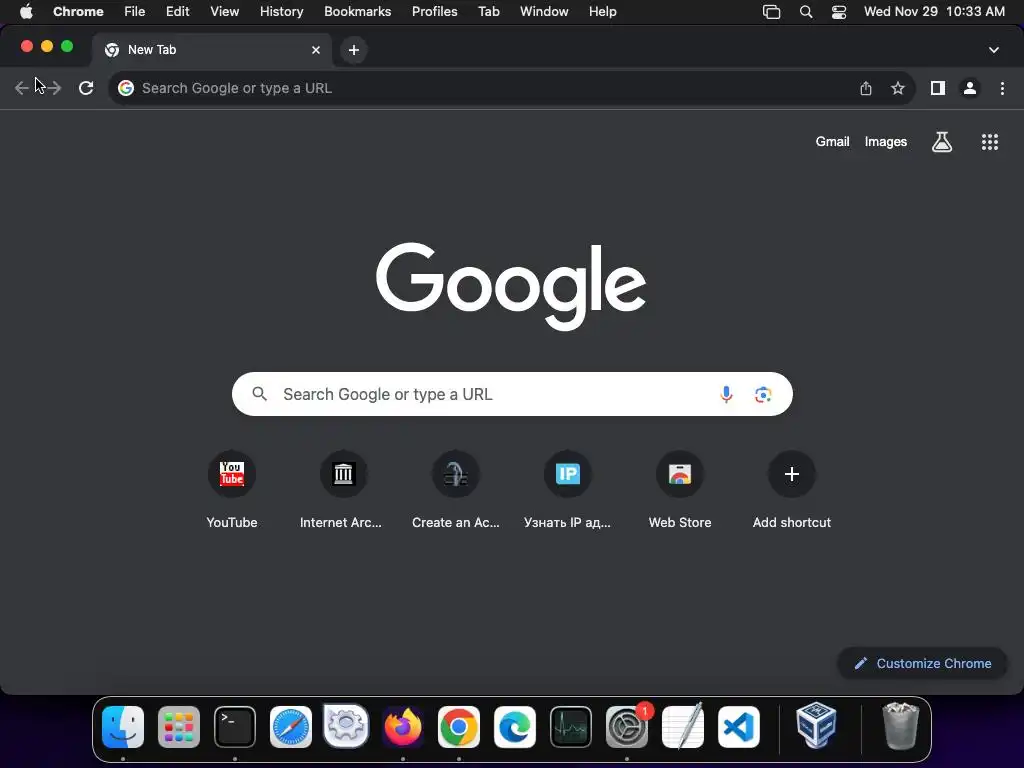
Task: Reload the current page
Action: (x=86, y=88)
